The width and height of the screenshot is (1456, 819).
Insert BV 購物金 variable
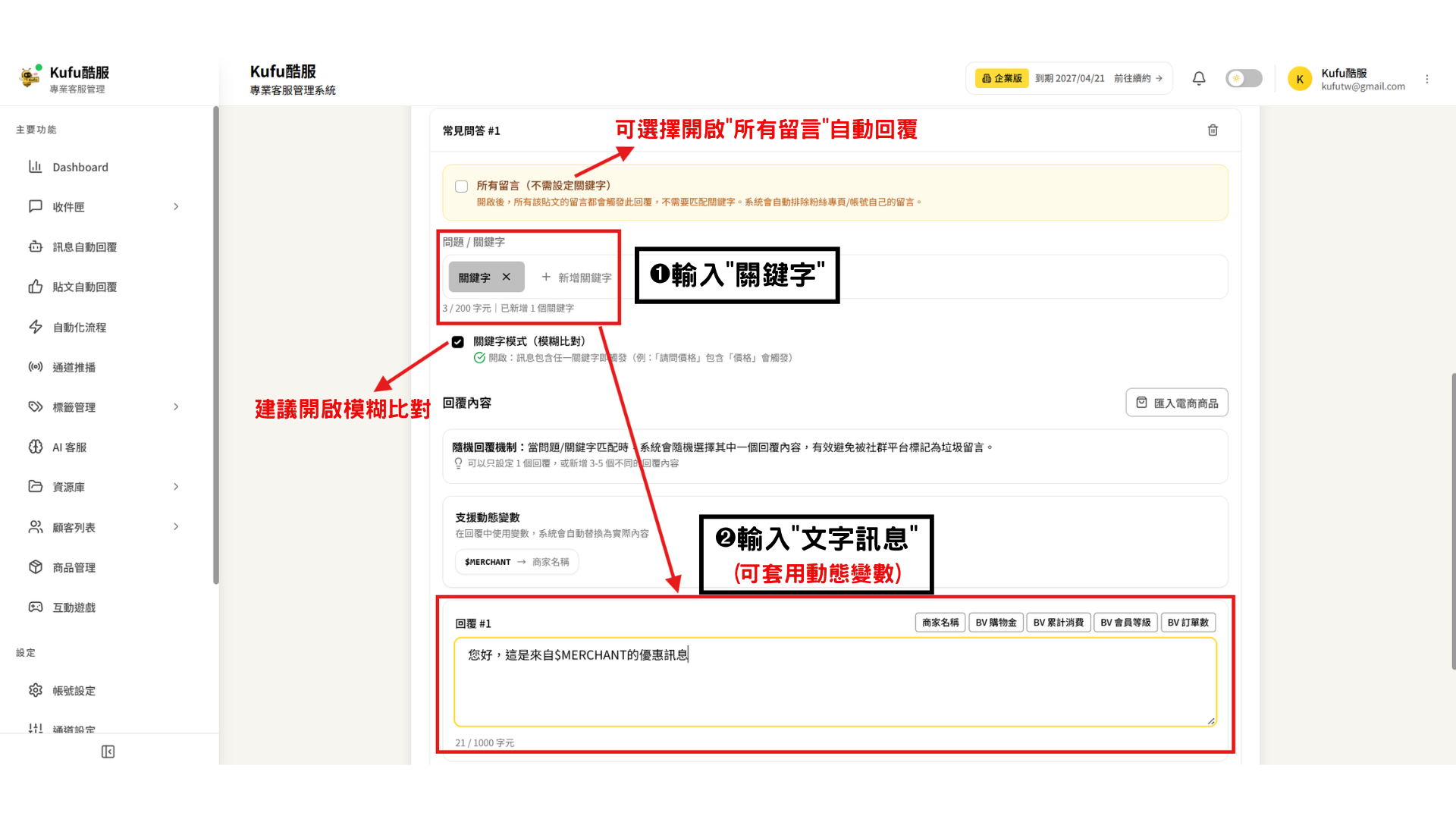click(x=996, y=623)
